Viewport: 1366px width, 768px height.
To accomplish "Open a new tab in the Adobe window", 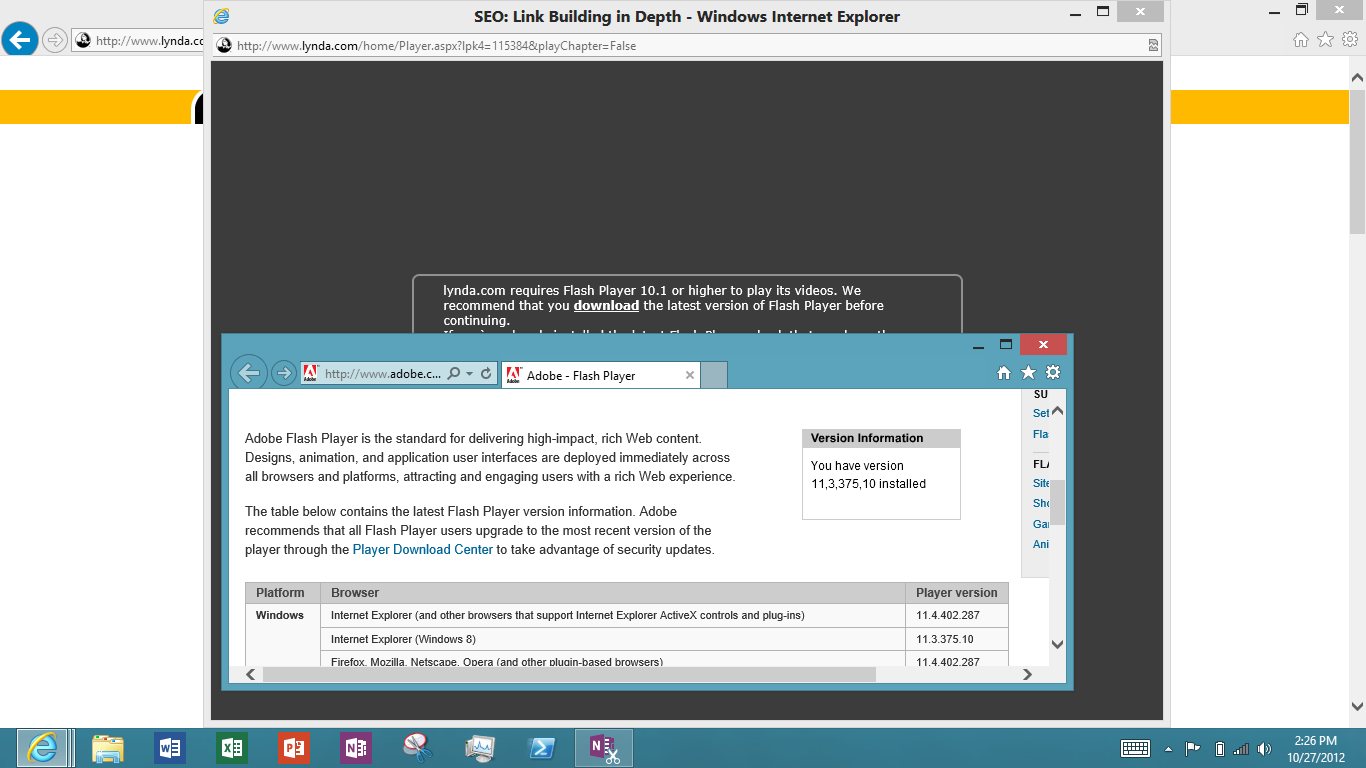I will click(714, 375).
